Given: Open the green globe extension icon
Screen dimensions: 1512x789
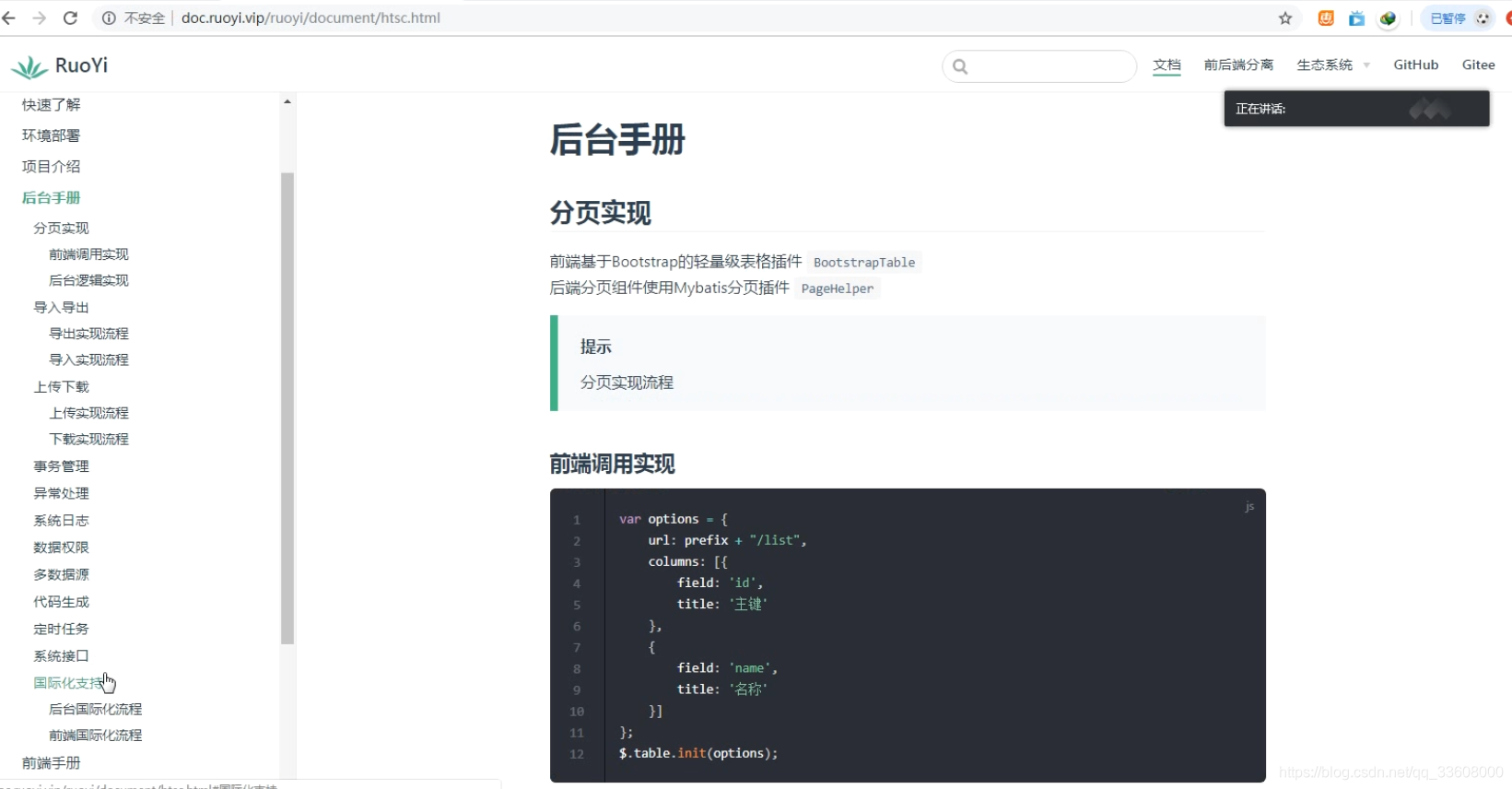Looking at the screenshot, I should [1388, 18].
